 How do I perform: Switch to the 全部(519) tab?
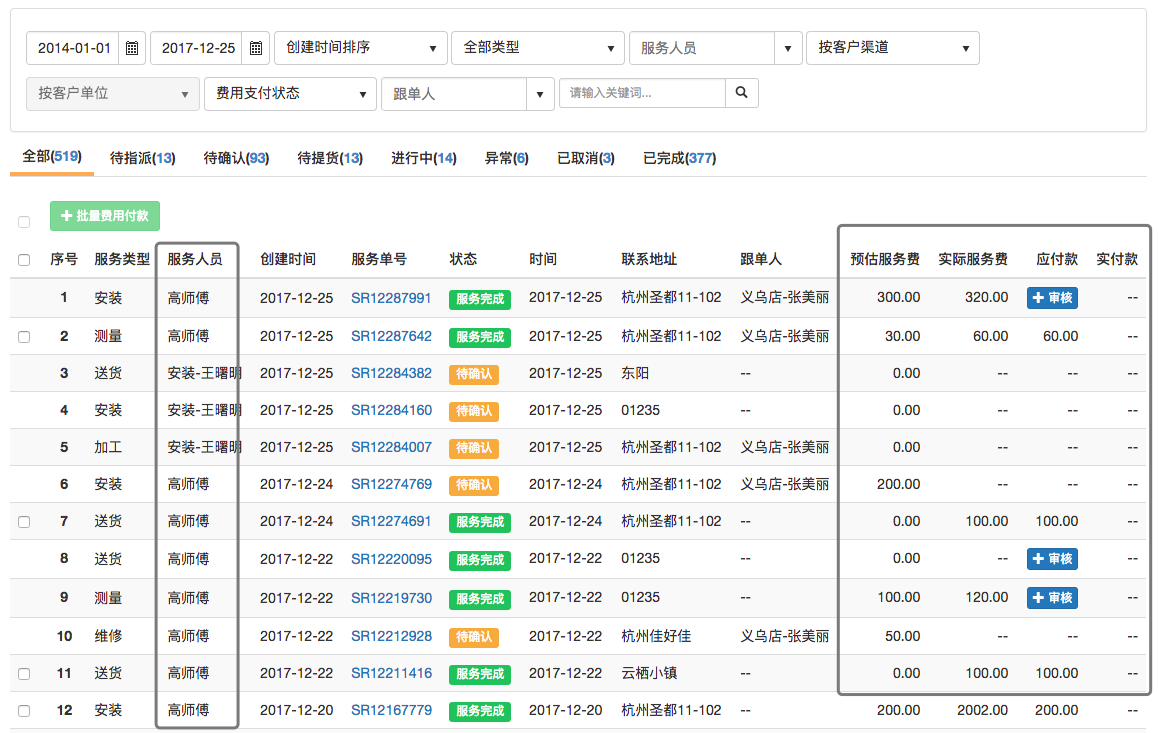(x=52, y=156)
